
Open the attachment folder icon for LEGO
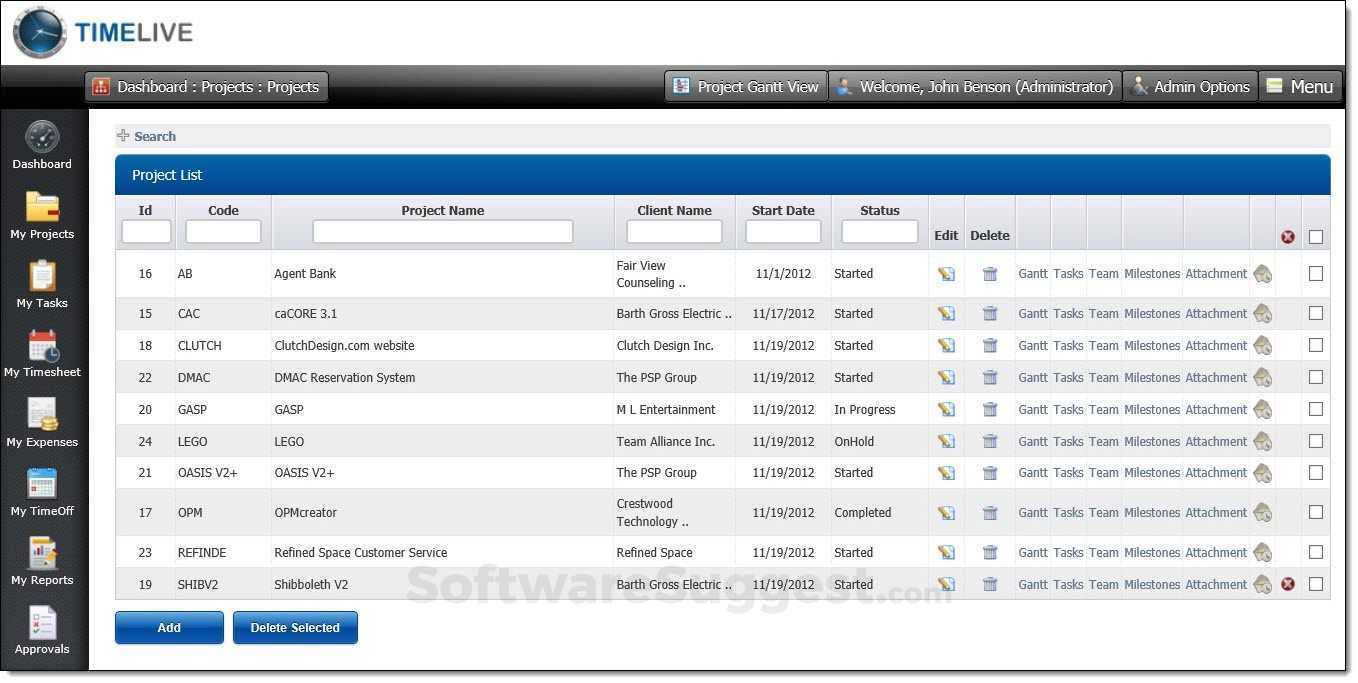tap(1262, 441)
